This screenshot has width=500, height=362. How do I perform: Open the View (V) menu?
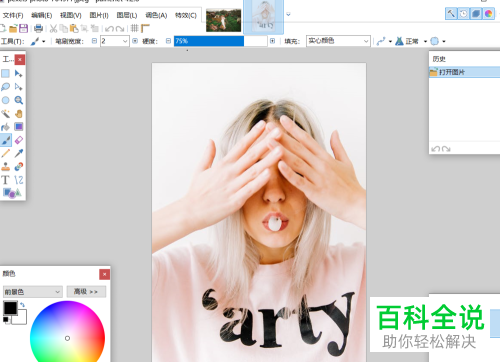pos(71,15)
